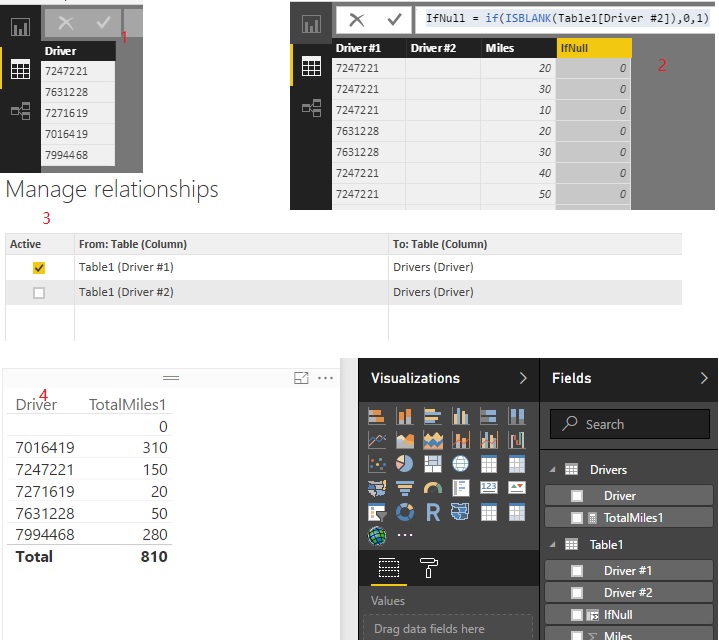Select the clustered column chart visualization
The width and height of the screenshot is (719, 640).
[x=460, y=416]
